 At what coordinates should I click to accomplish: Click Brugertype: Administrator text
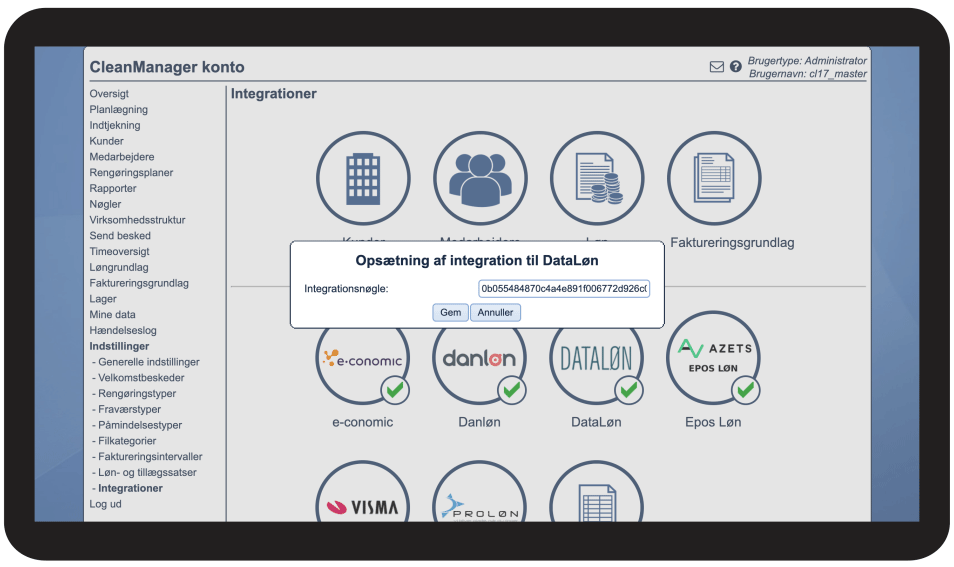coord(807,61)
